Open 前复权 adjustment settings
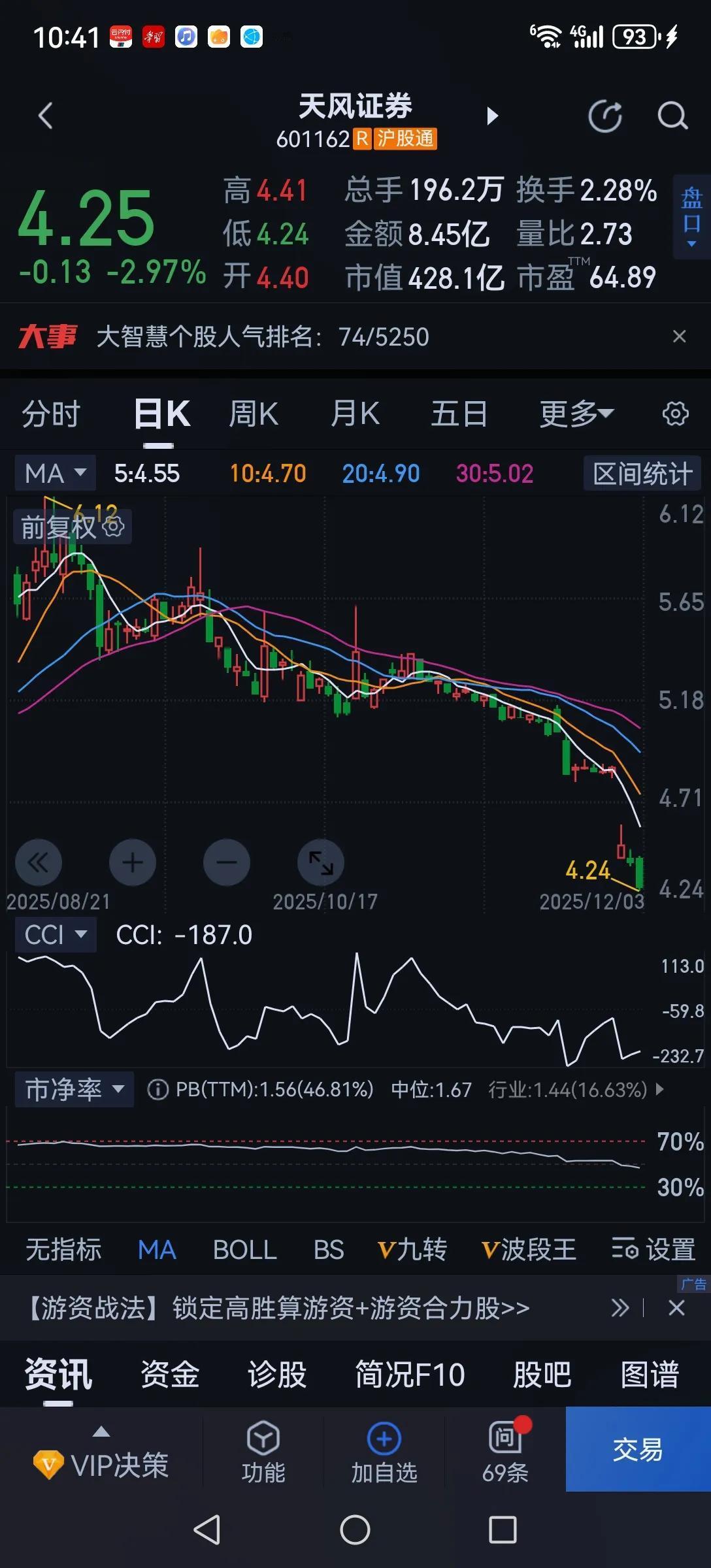The image size is (711, 1568). (x=72, y=527)
